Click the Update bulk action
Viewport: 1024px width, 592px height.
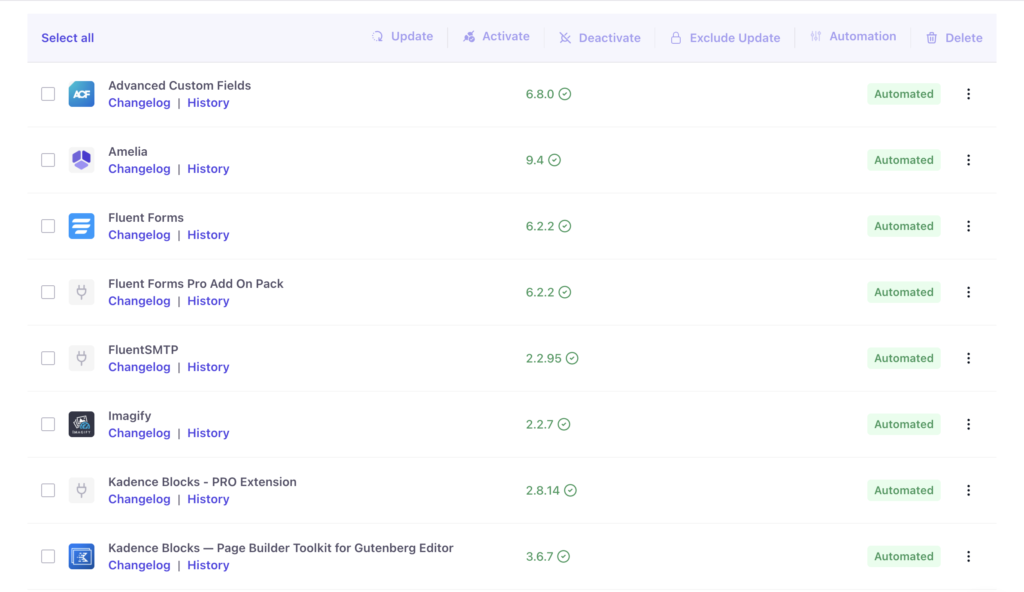point(402,37)
